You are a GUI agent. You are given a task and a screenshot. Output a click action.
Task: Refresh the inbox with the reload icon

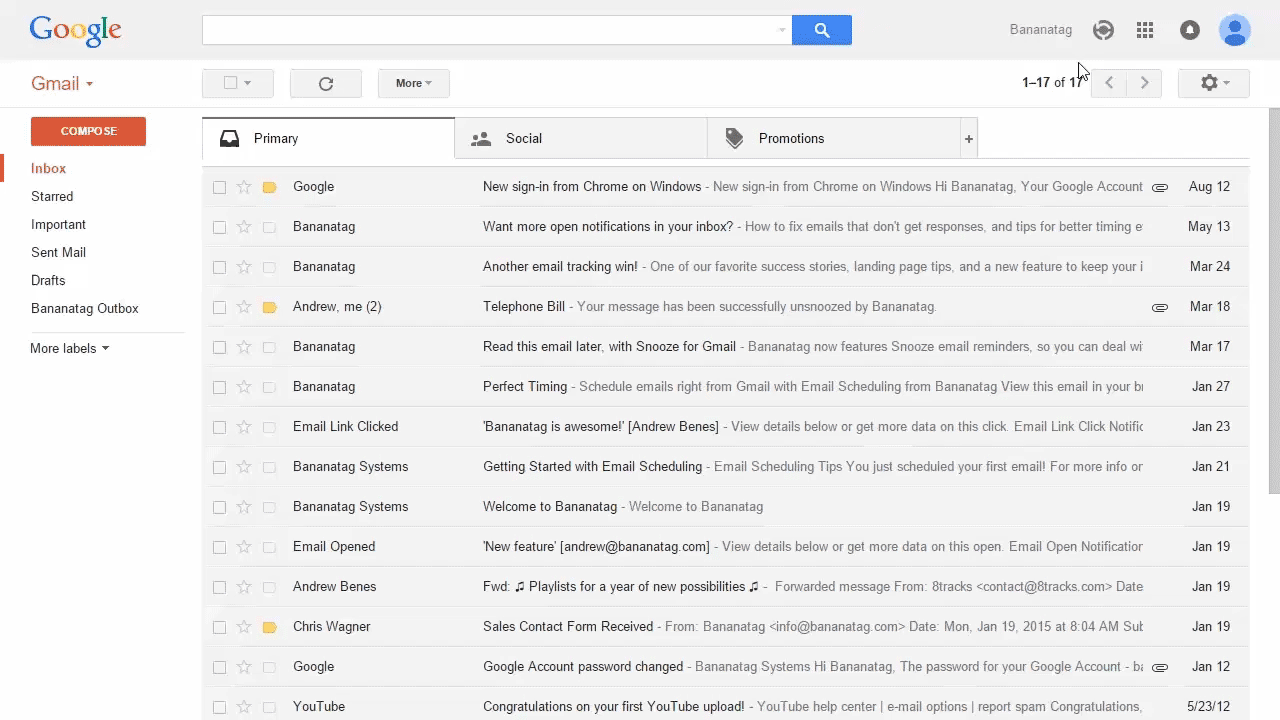pos(325,84)
